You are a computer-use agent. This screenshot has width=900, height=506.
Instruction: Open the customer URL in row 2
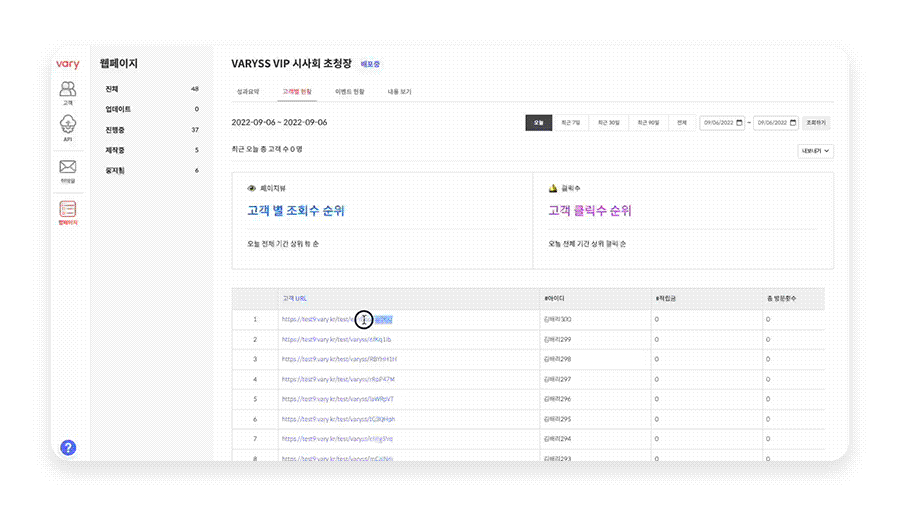click(x=336, y=340)
